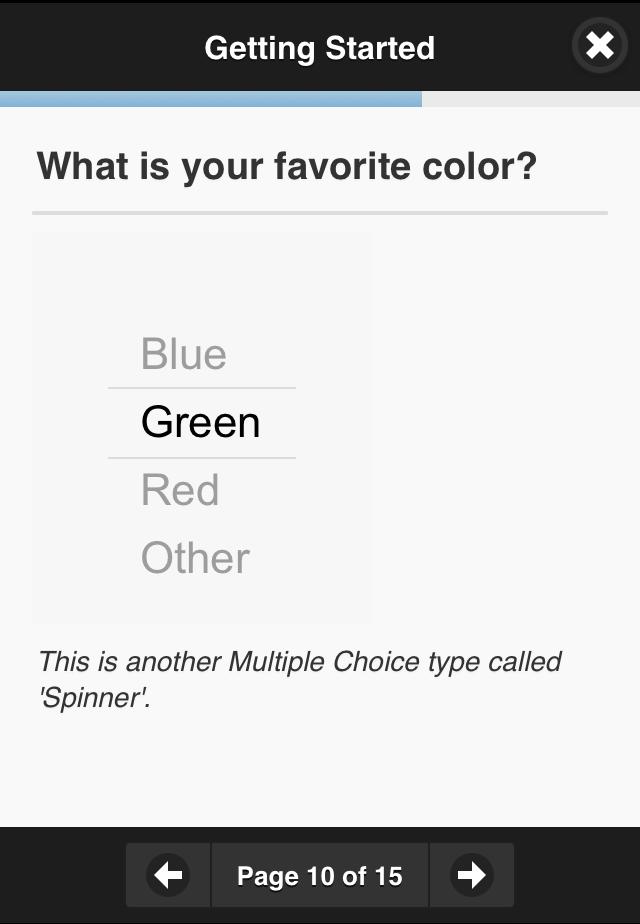Close the Getting Started survey

599,46
